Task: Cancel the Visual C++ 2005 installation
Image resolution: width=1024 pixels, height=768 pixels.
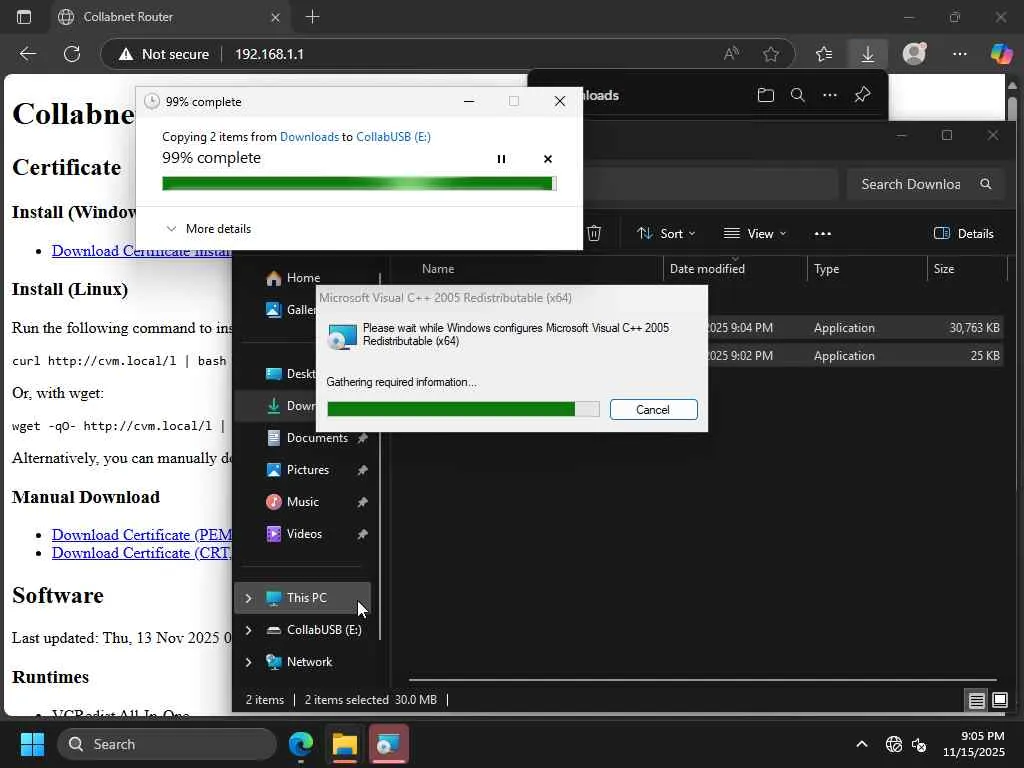Action: pos(653,409)
